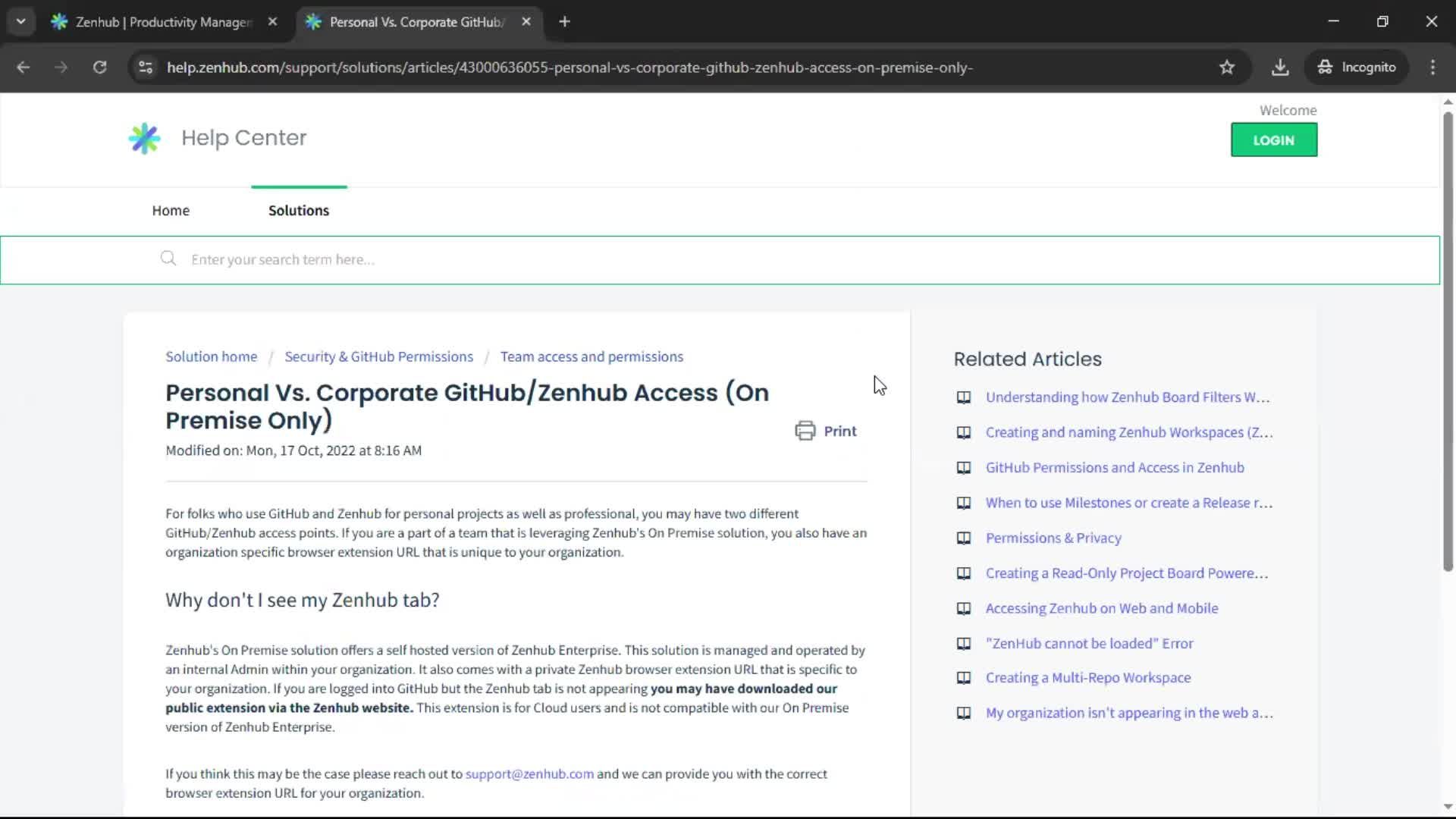1456x819 pixels.
Task: Click the Incognito profile indicator
Action: click(1357, 67)
